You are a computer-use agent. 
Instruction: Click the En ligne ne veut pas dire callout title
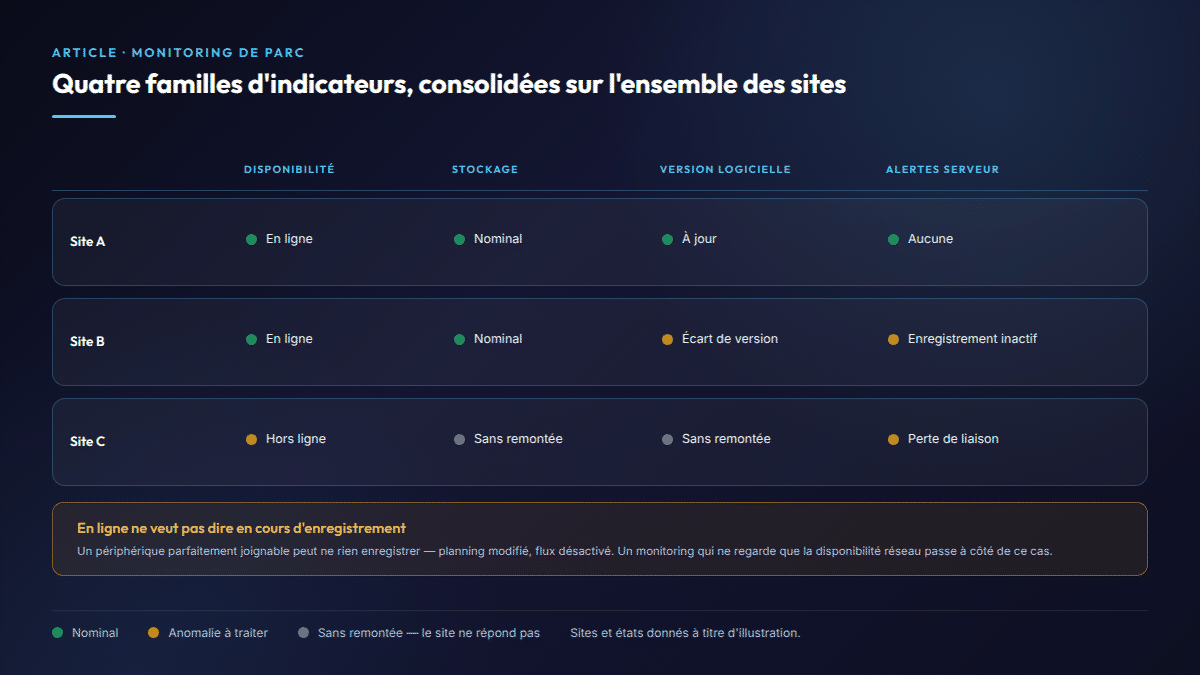click(x=241, y=528)
